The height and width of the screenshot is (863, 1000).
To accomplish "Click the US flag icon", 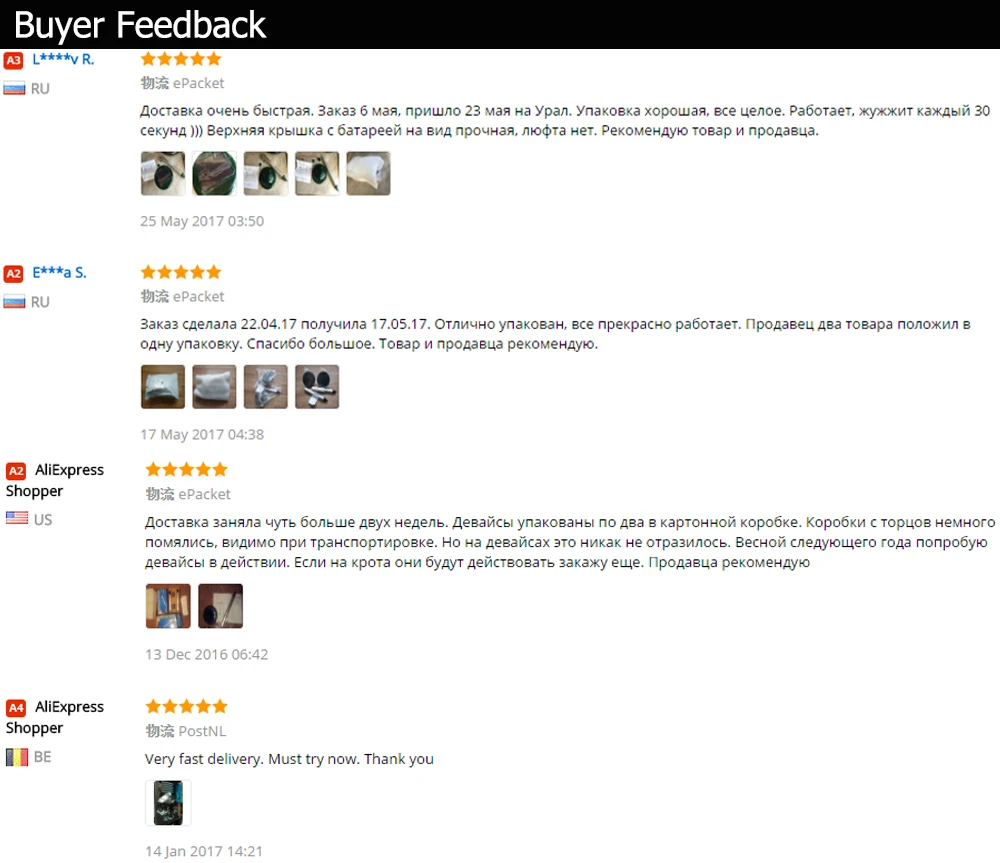I will coord(17,518).
